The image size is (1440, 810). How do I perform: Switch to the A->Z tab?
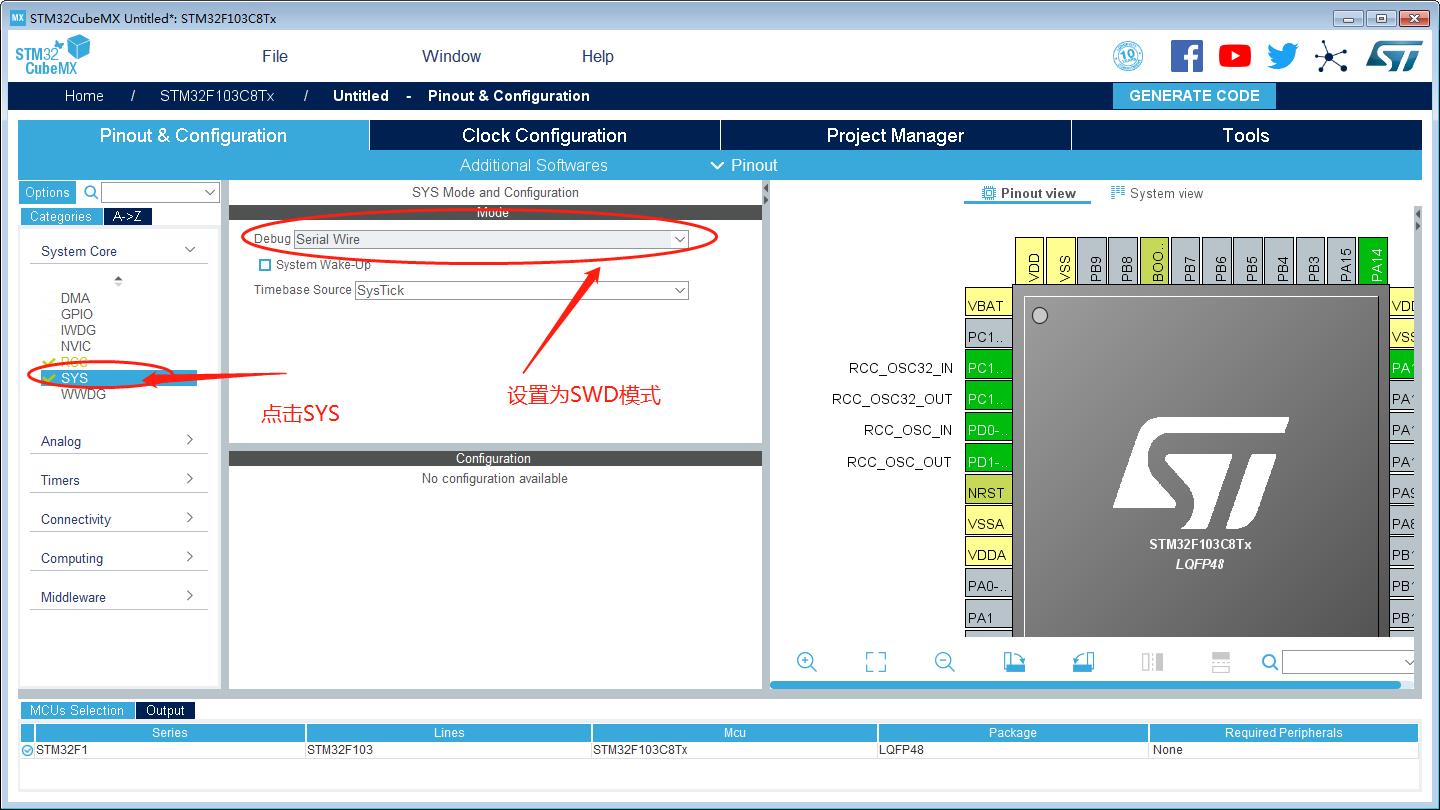(x=128, y=216)
